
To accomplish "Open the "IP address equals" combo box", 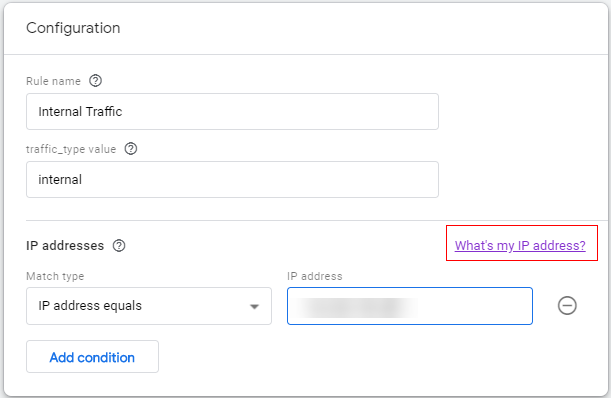I will click(x=149, y=306).
